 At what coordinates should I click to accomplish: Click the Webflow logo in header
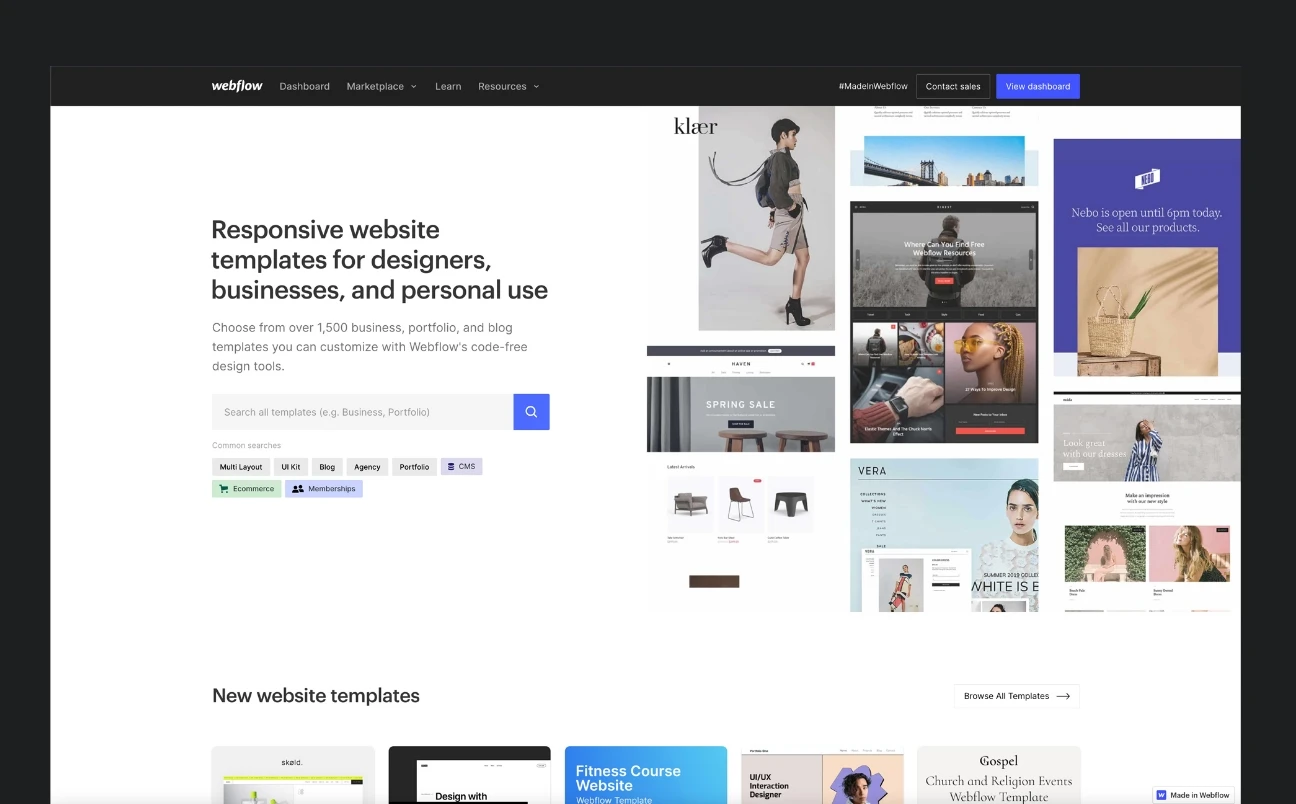(x=237, y=86)
